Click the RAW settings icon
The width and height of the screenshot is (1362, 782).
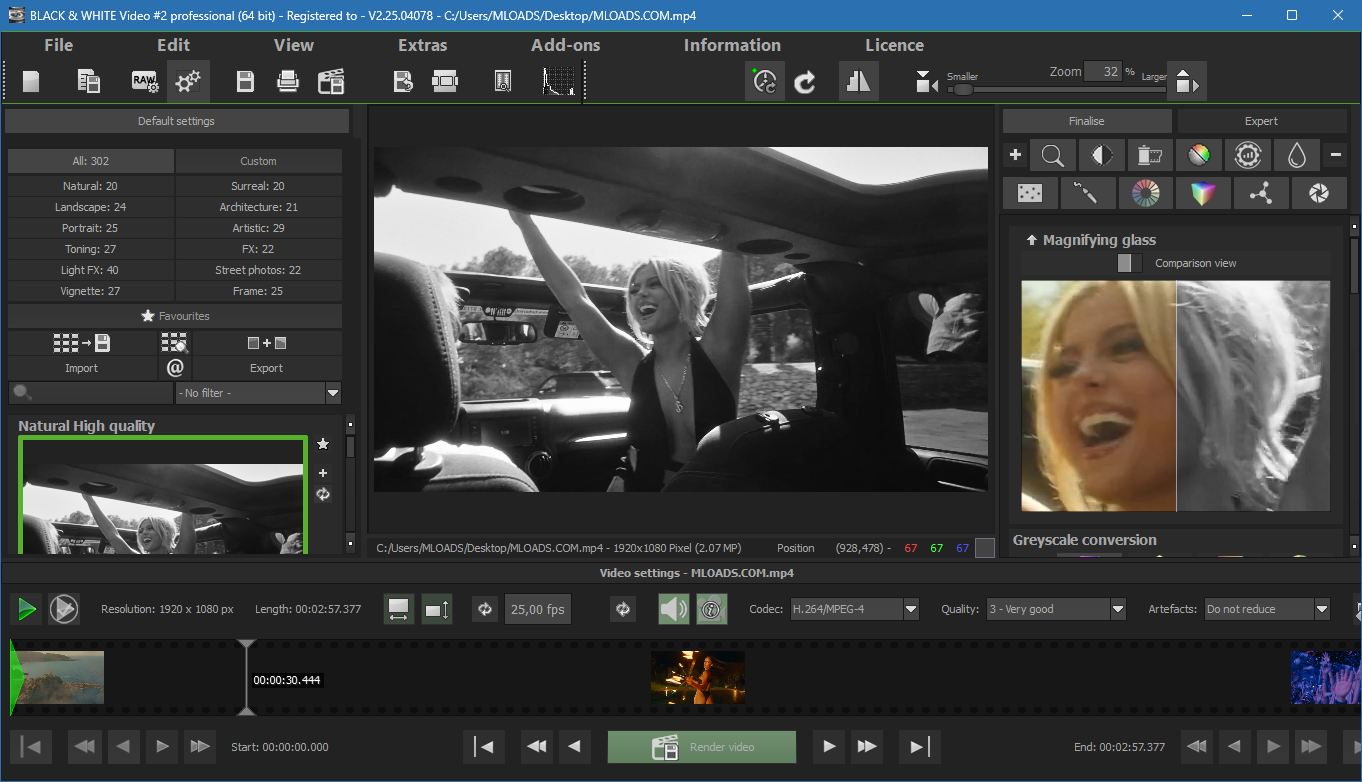[x=145, y=82]
